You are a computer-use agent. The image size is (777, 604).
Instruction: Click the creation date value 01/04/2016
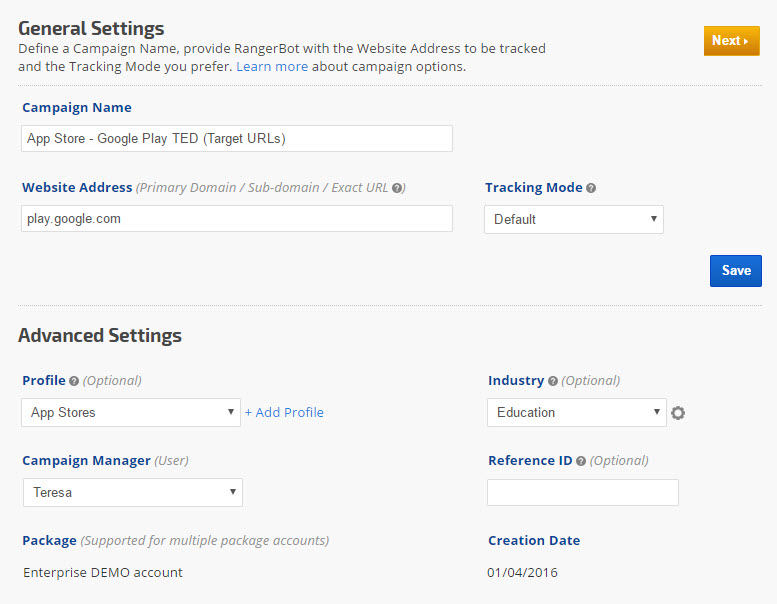point(523,572)
